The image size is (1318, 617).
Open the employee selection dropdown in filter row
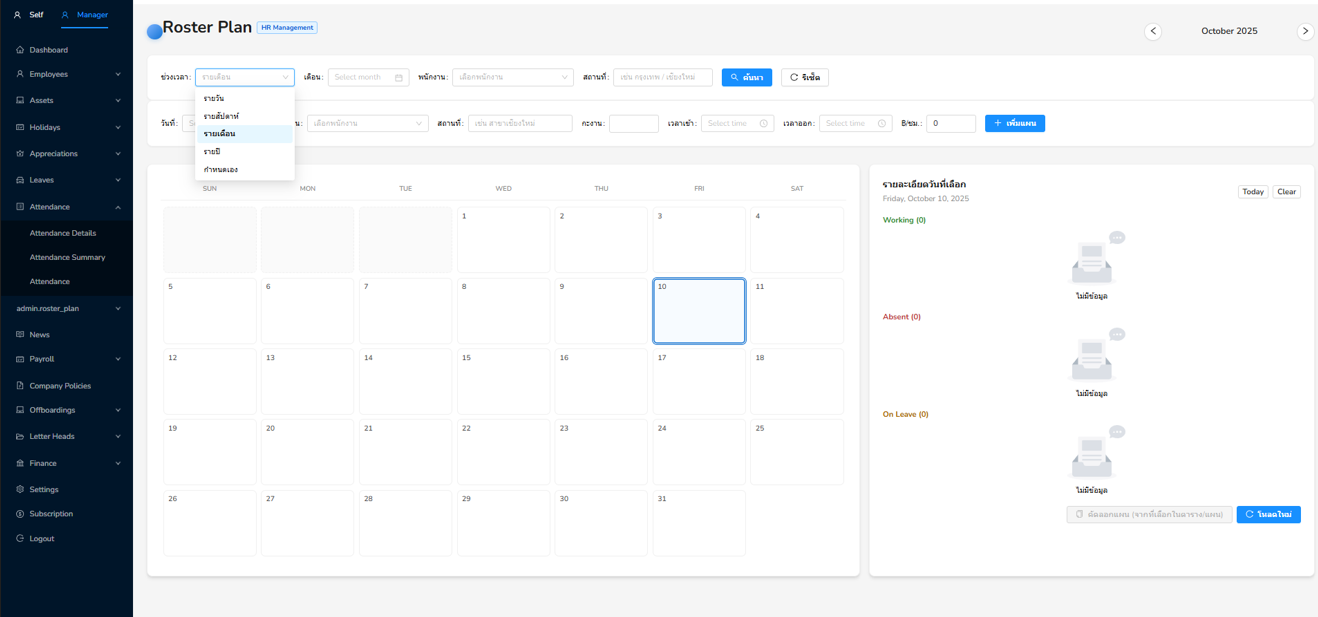512,77
